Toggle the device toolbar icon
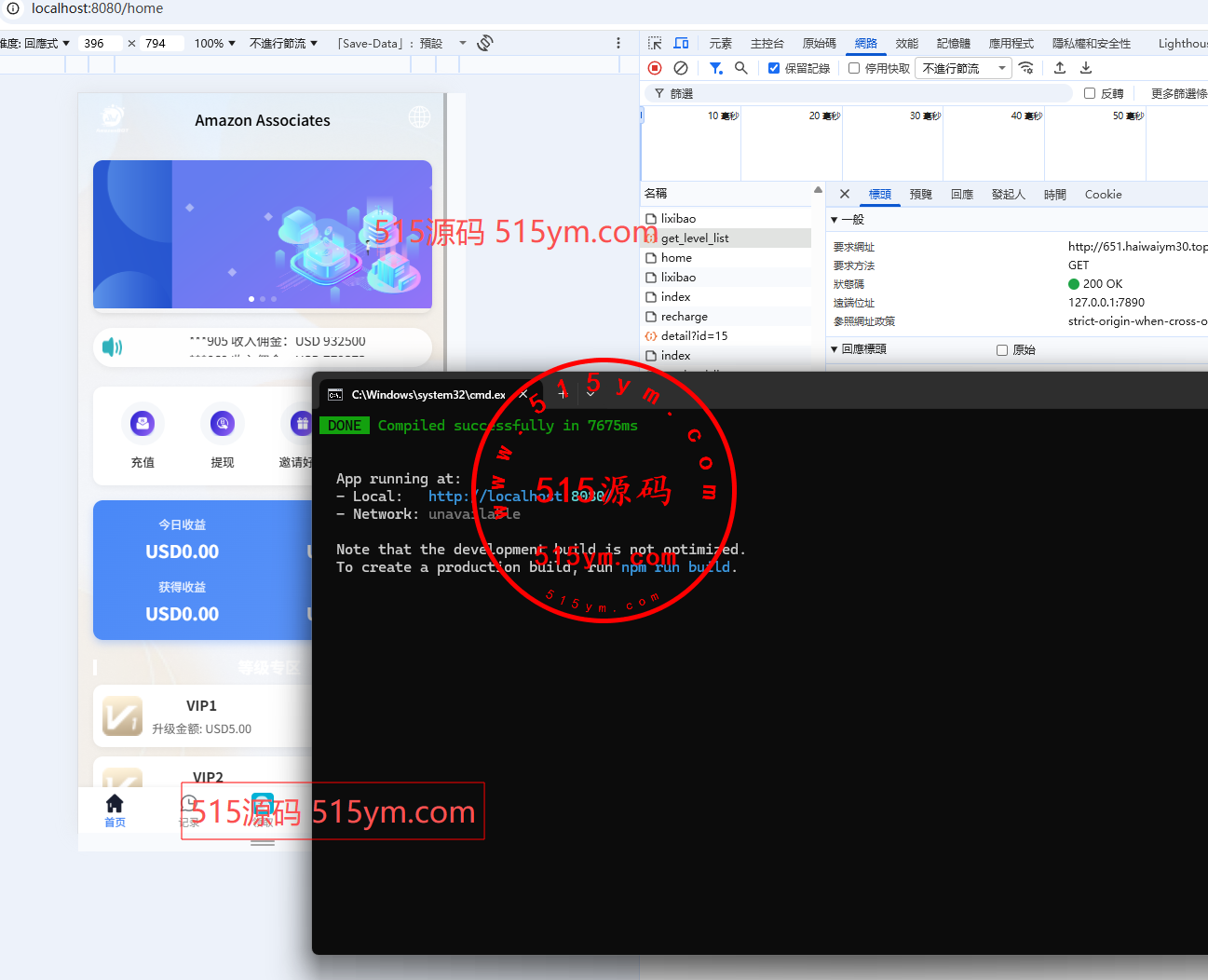The height and width of the screenshot is (980, 1208). 681,43
